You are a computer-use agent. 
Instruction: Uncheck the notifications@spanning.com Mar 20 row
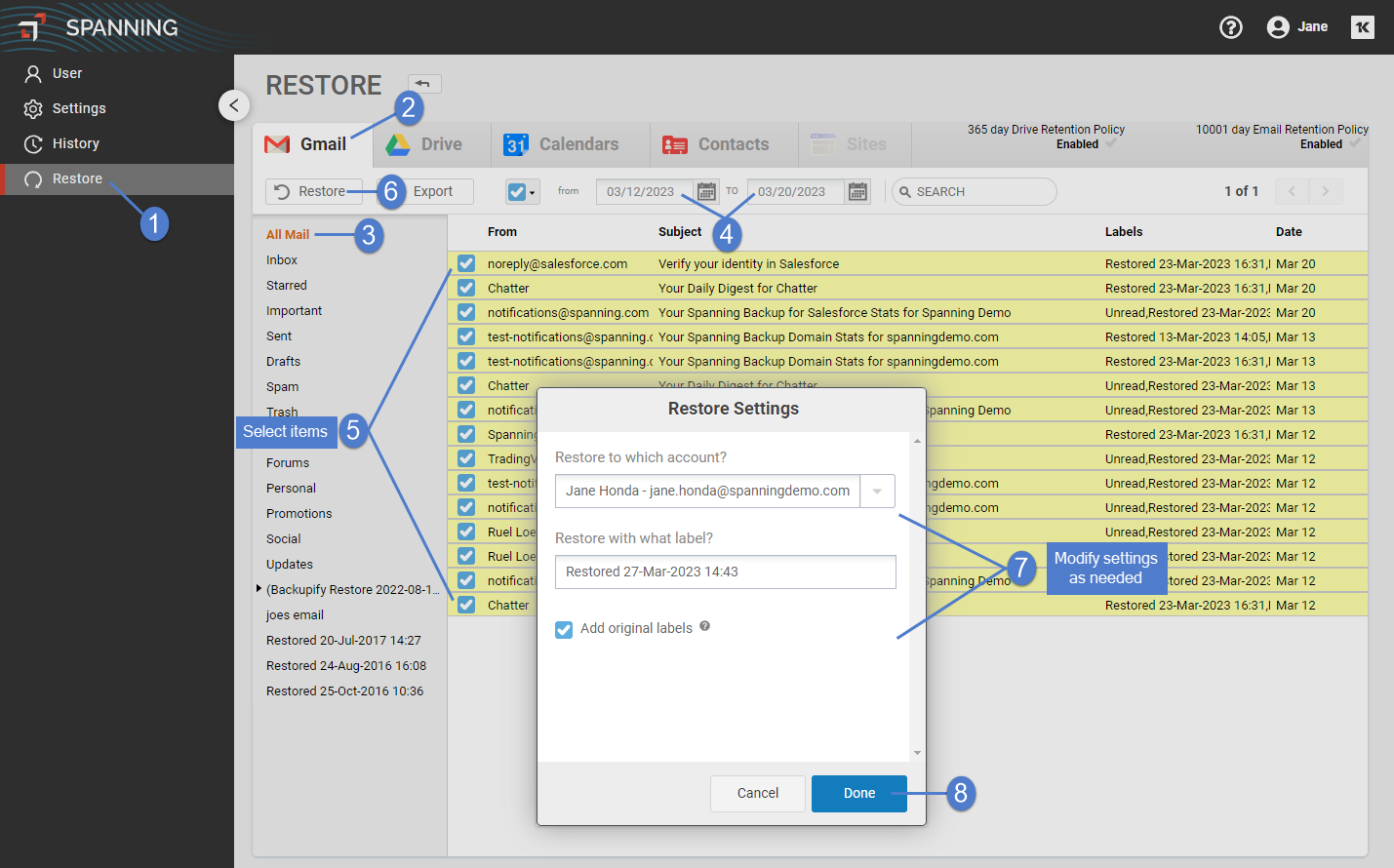tap(466, 312)
